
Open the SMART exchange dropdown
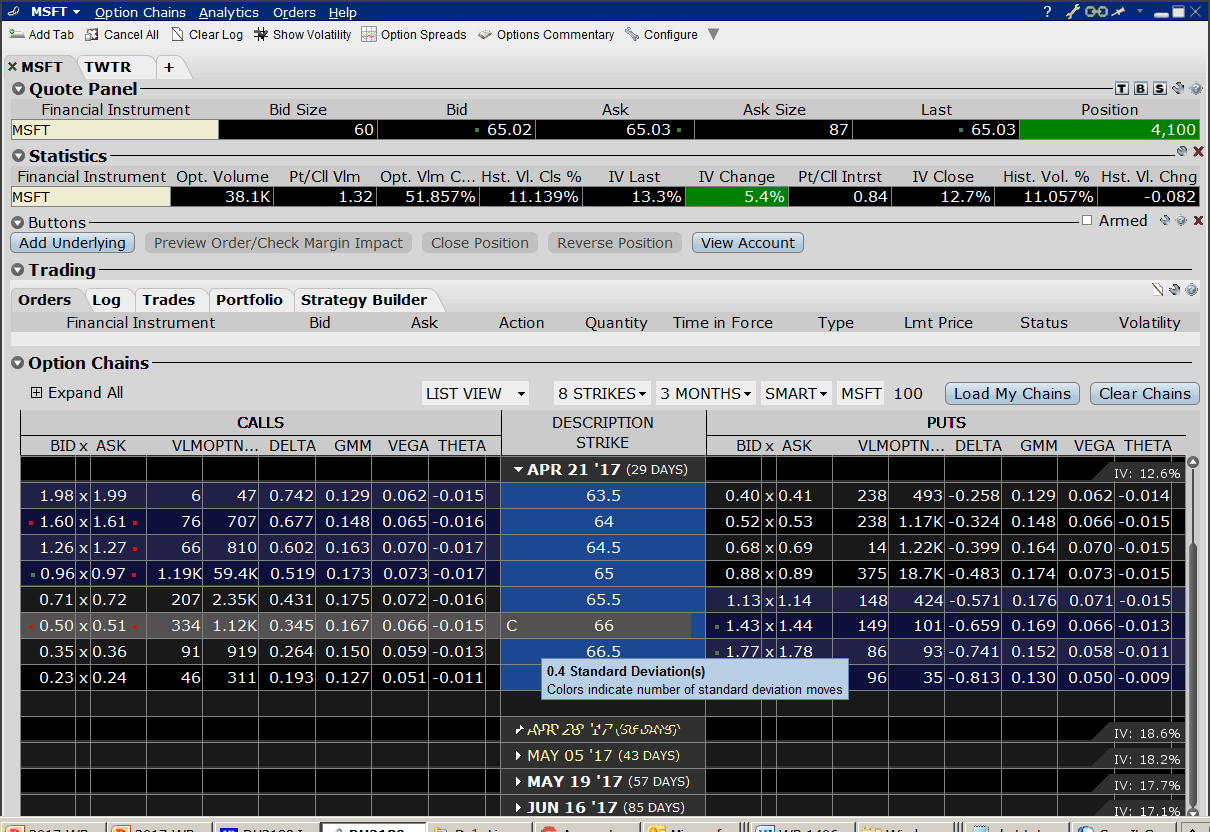[796, 393]
